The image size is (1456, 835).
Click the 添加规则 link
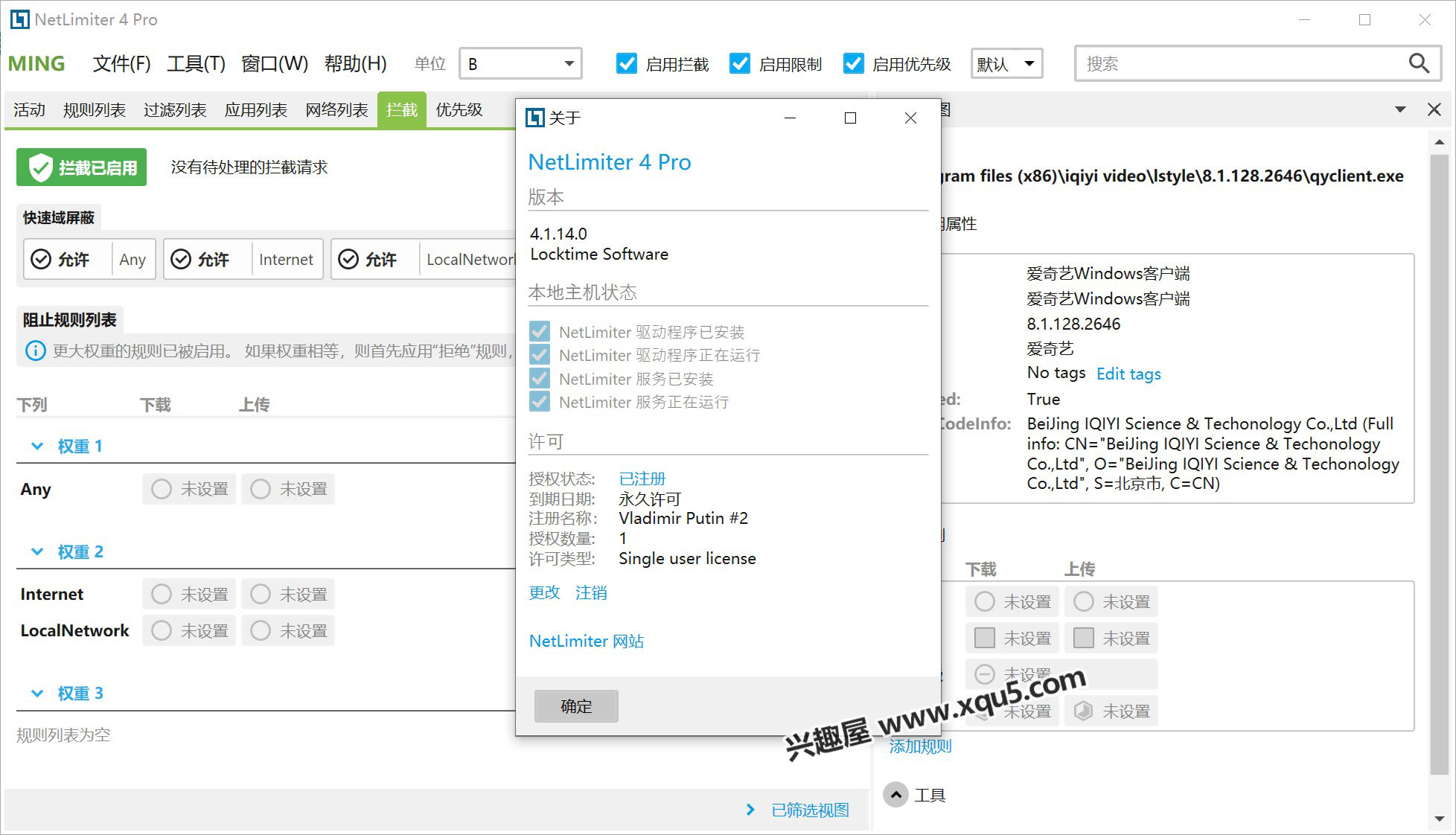(x=921, y=746)
